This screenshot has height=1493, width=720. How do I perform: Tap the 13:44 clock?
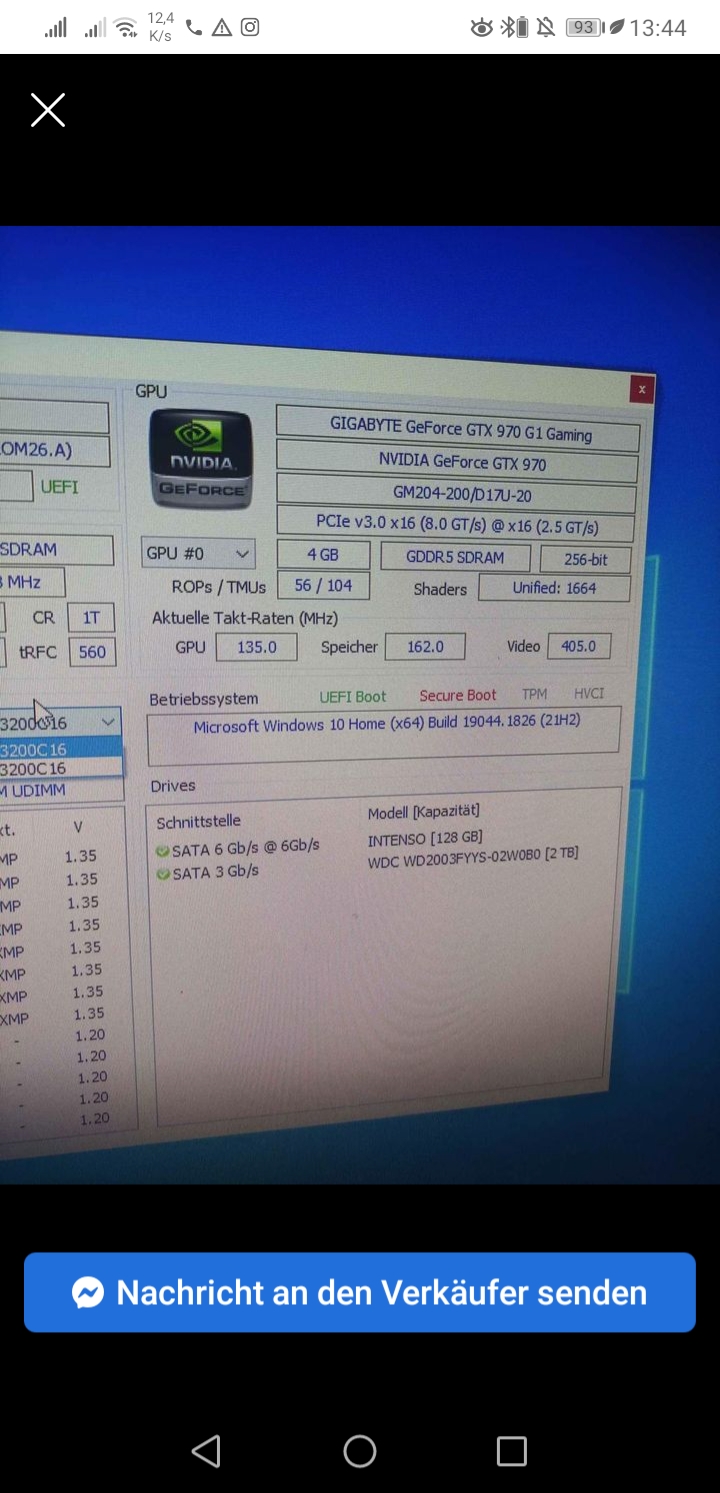tap(658, 28)
